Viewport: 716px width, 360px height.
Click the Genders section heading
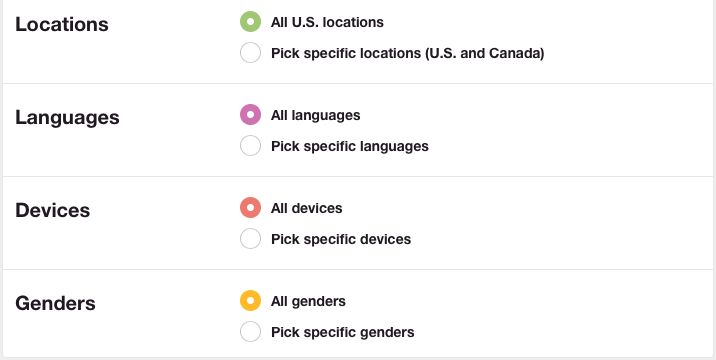click(55, 303)
